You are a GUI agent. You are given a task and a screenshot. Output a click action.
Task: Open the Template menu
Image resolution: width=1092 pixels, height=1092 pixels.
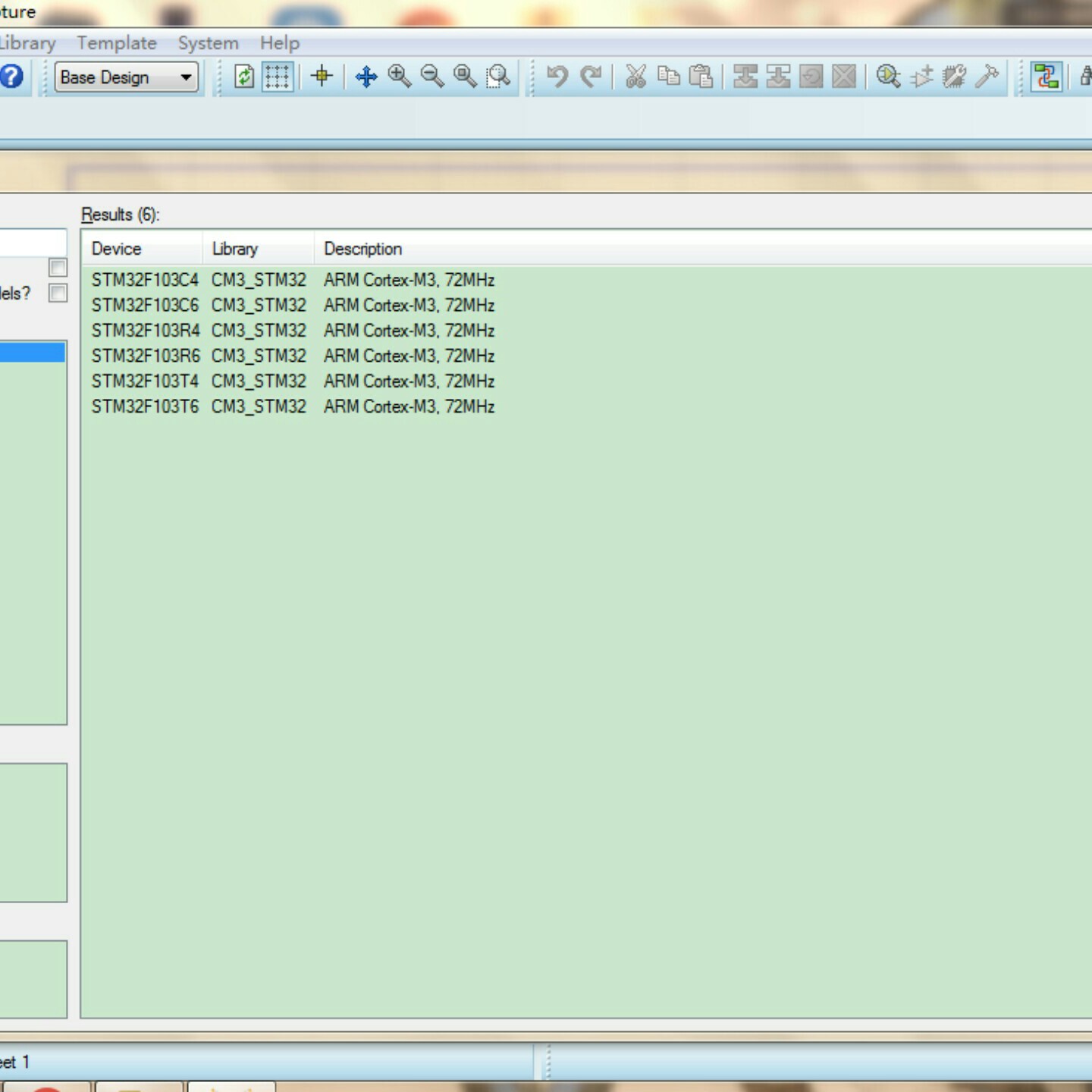[x=117, y=43]
